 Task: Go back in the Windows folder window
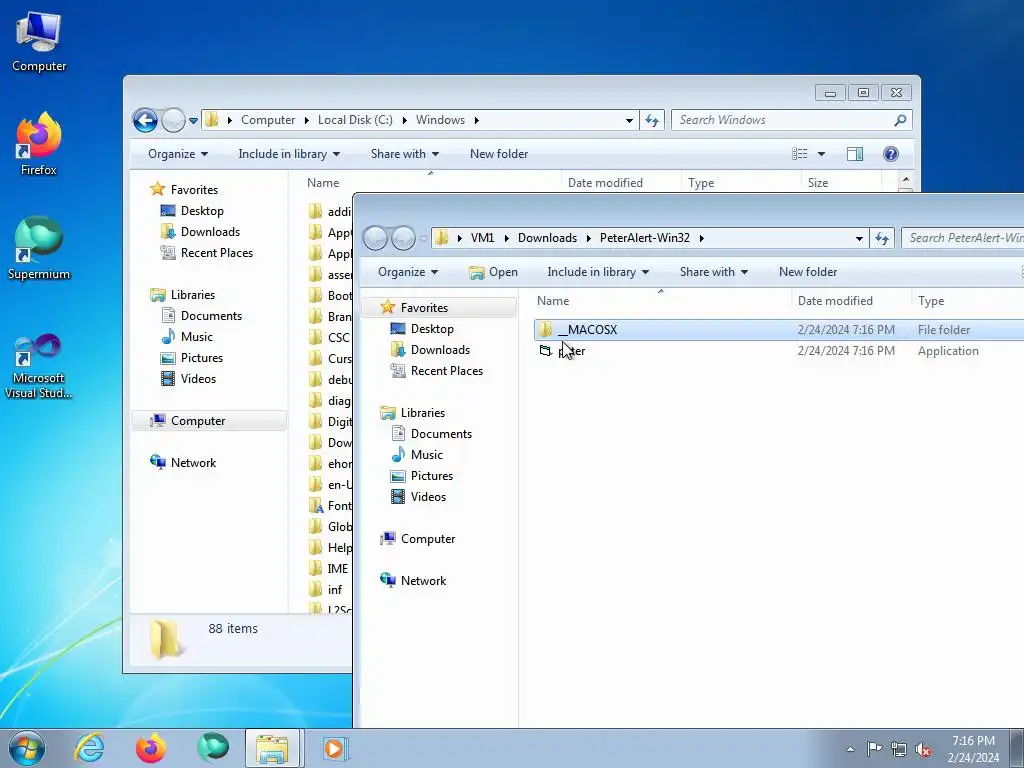pos(145,120)
